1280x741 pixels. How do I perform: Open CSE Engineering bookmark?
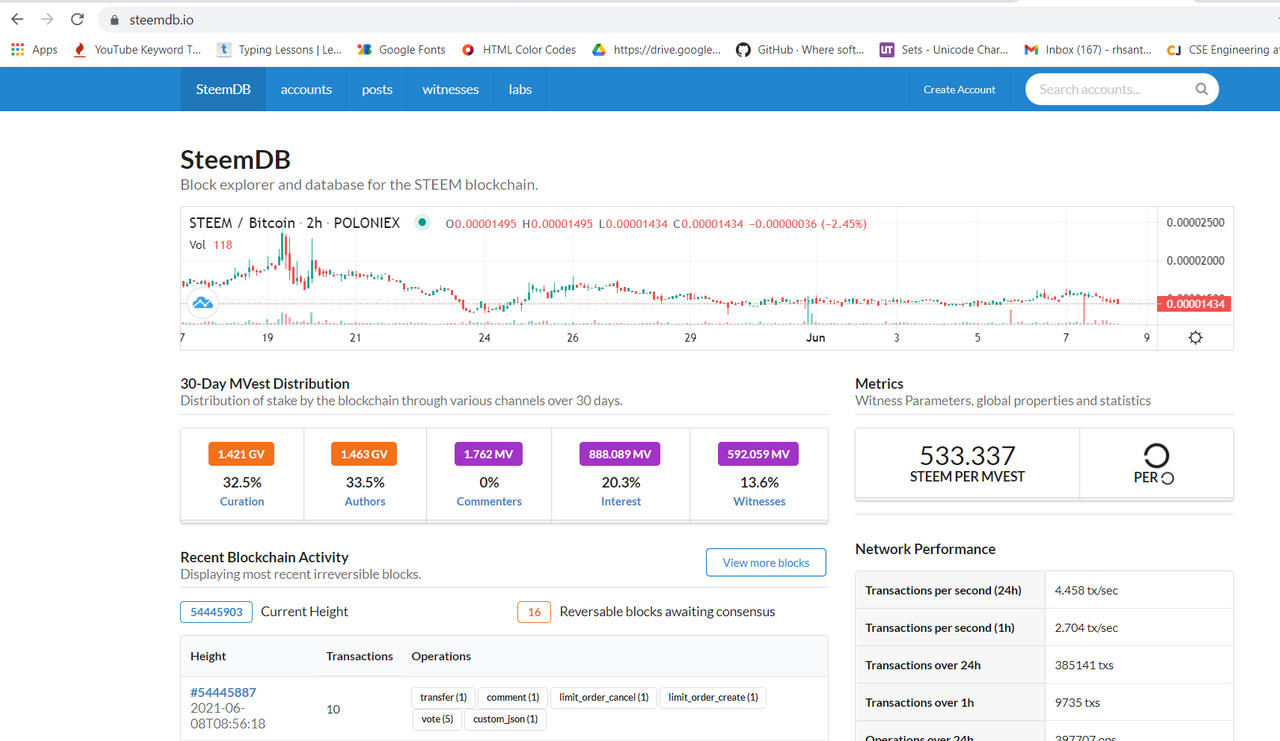(x=1223, y=49)
